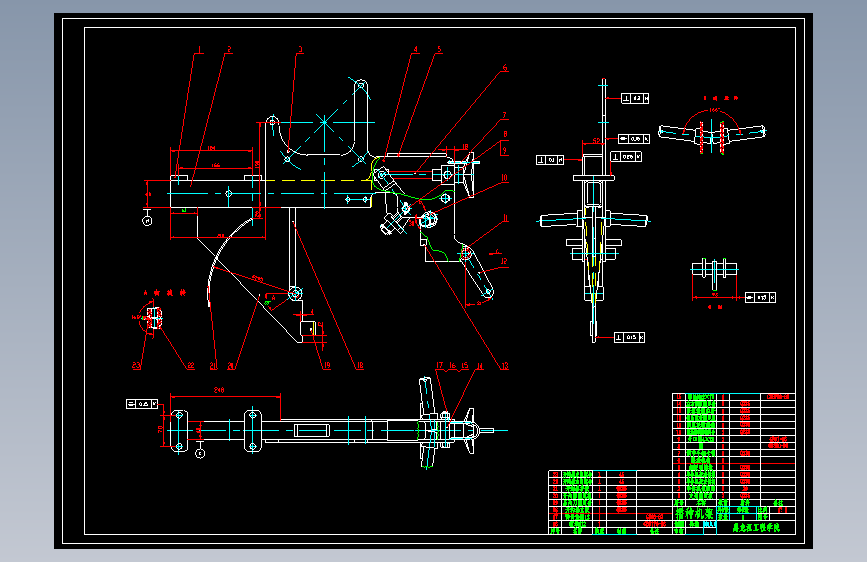Pick the 70 dimension in the bottom view
Screen dimensions: 867x562
coord(160,429)
